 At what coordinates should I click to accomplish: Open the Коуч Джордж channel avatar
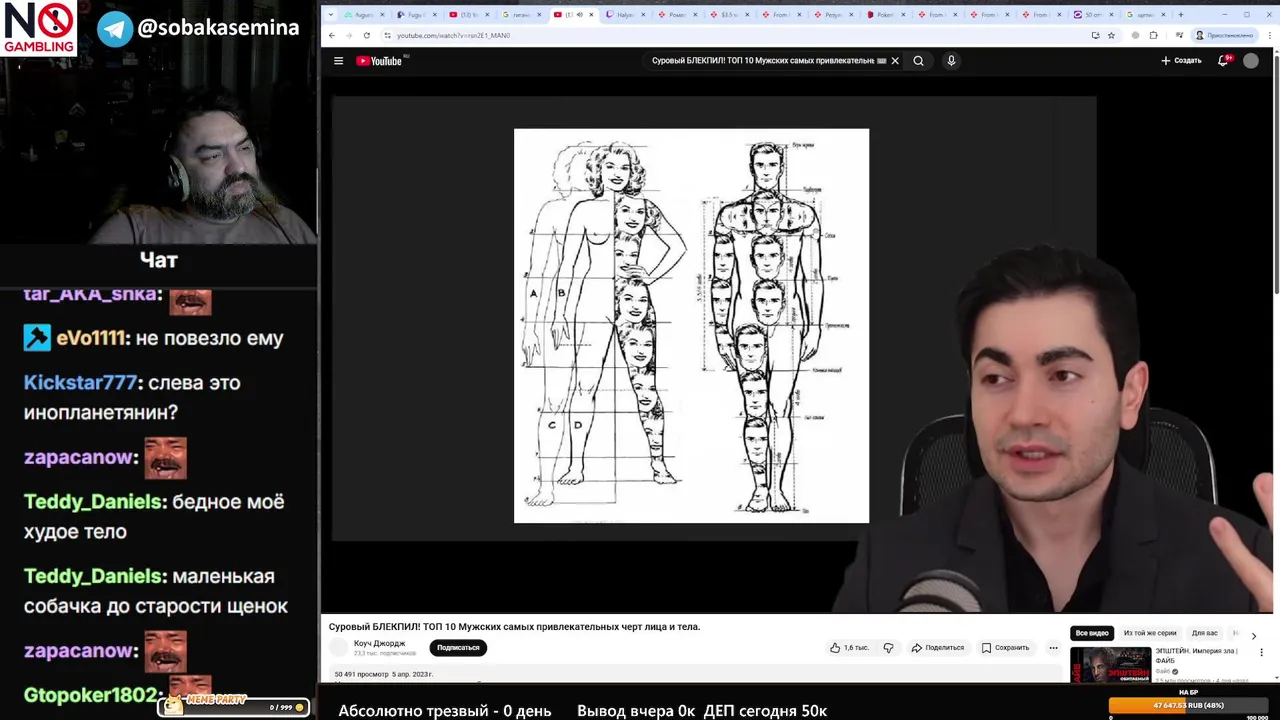click(339, 648)
